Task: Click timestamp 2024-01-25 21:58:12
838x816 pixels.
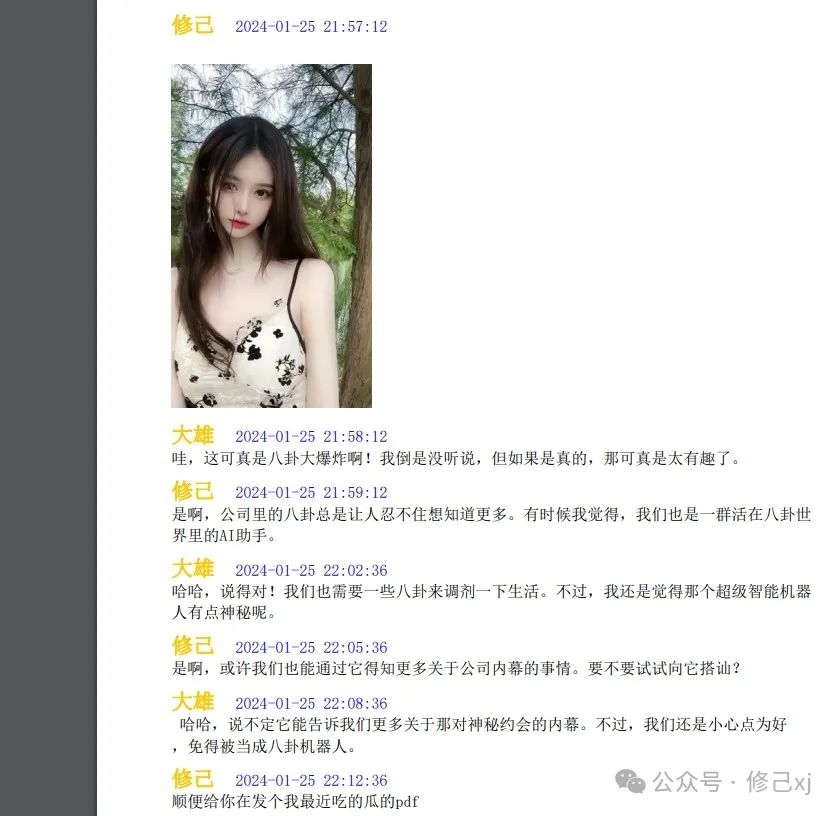Action: (x=311, y=437)
